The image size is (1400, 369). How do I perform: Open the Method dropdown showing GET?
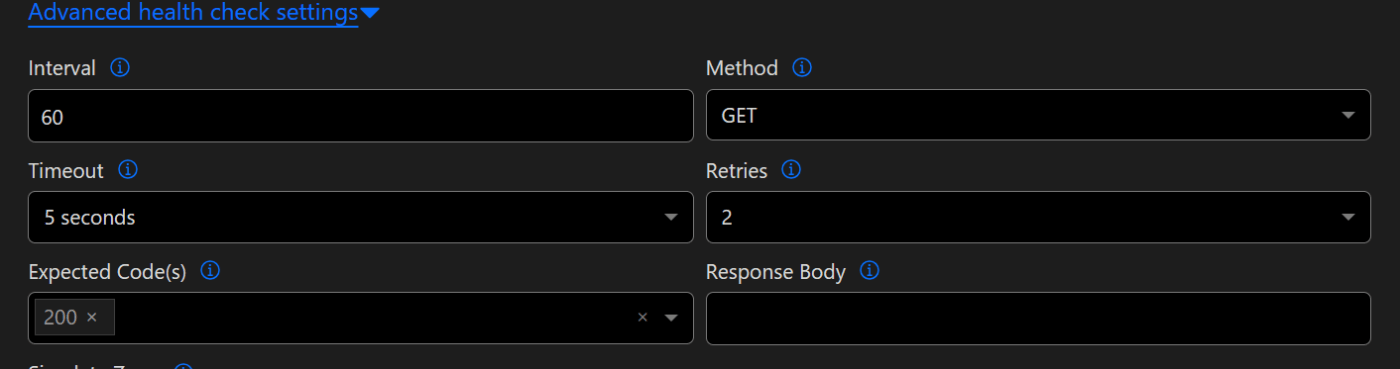click(x=1038, y=115)
